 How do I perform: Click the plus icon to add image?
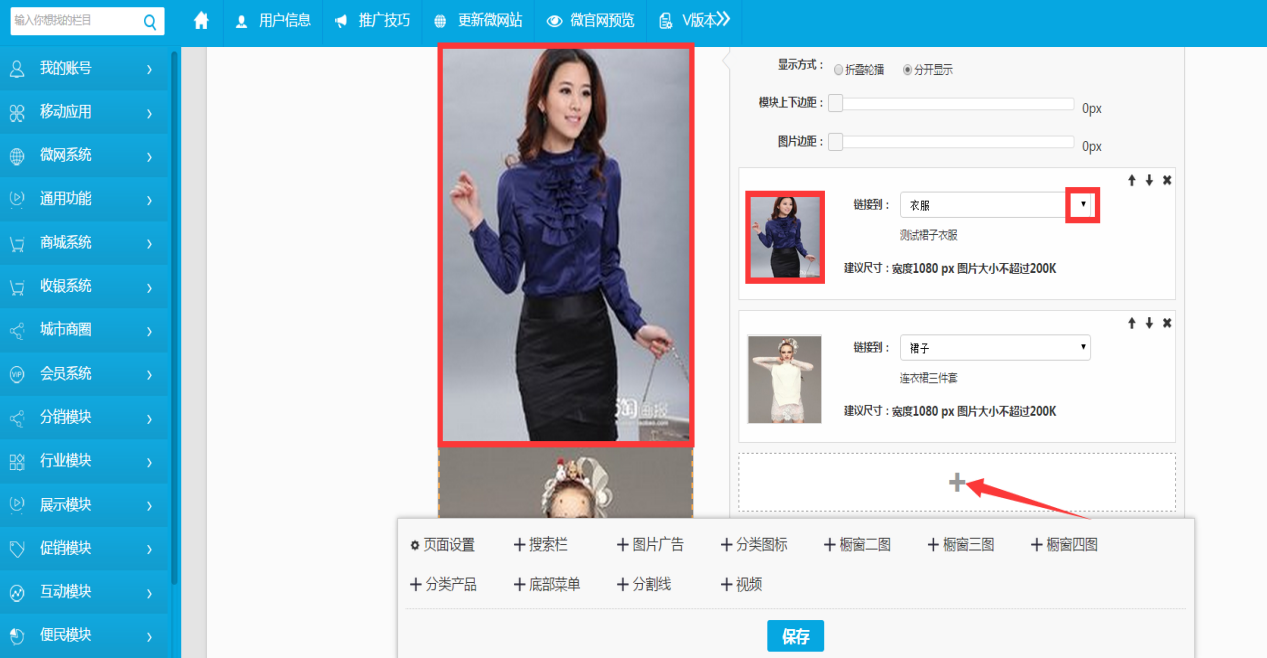[x=957, y=483]
